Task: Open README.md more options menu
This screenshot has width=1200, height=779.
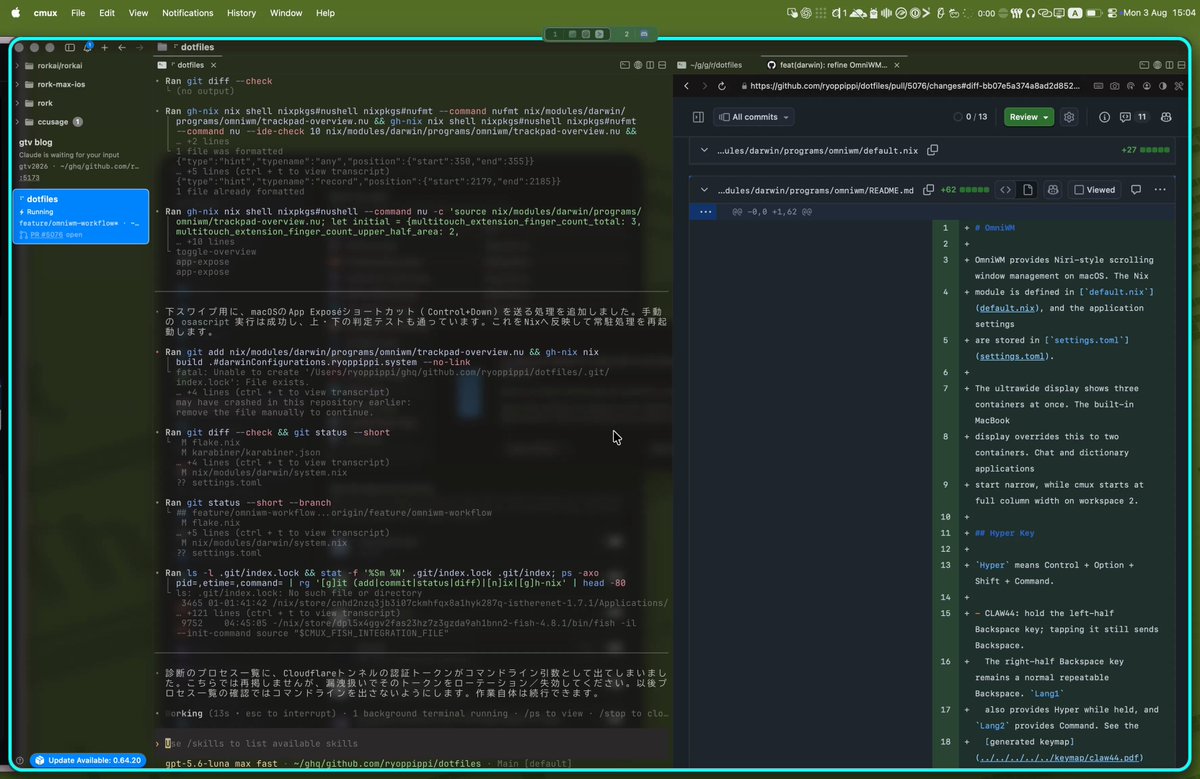Action: pos(1160,190)
